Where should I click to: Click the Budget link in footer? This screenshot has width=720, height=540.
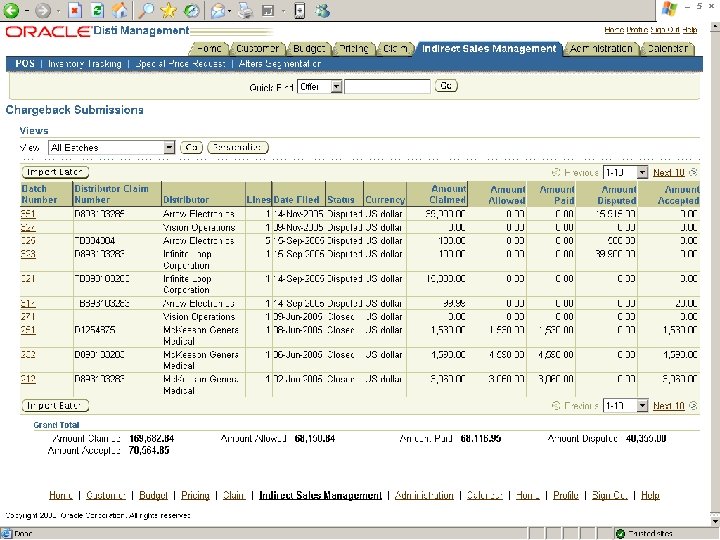(153, 495)
